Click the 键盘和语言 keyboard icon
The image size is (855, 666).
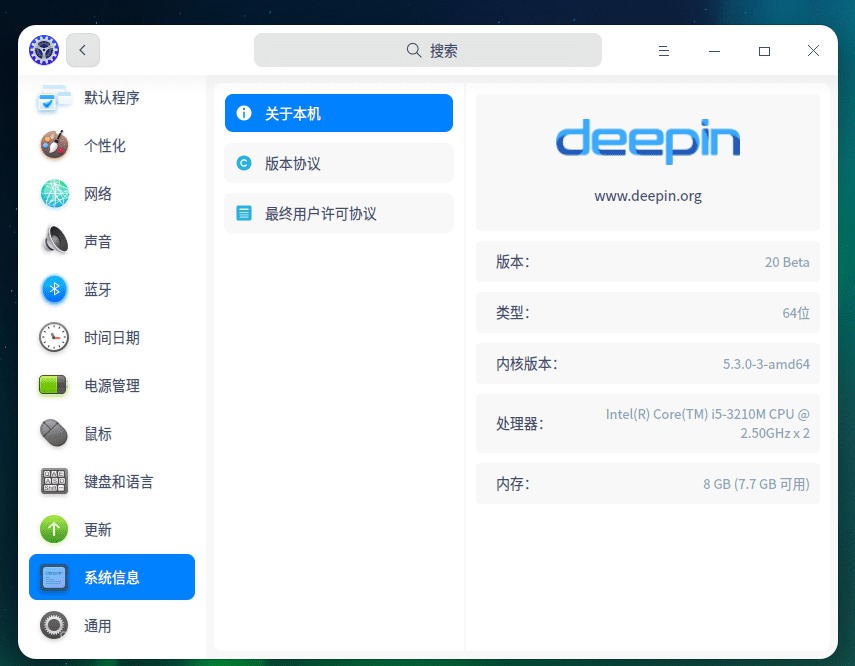click(54, 481)
